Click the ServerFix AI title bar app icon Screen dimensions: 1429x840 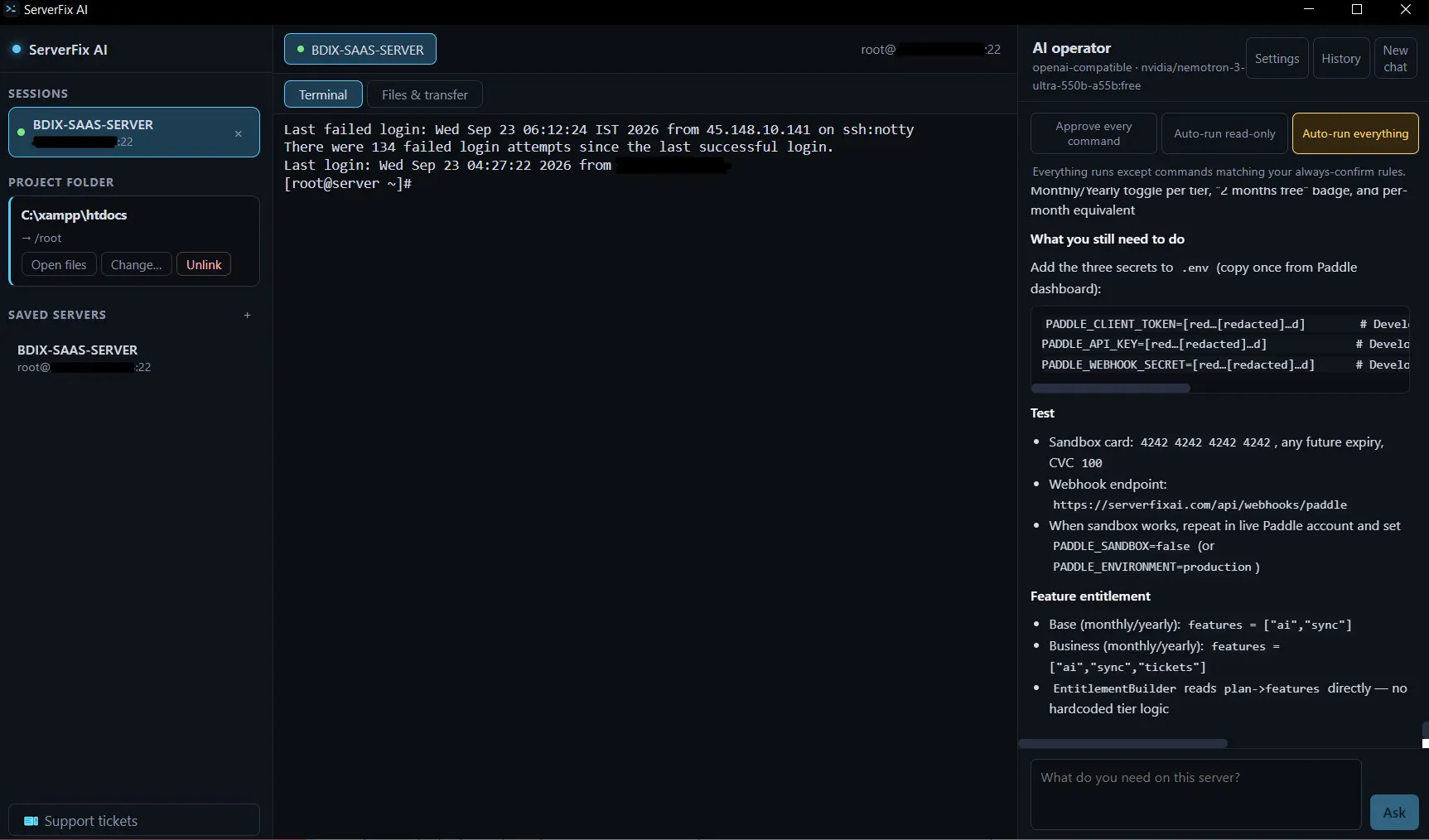point(11,9)
